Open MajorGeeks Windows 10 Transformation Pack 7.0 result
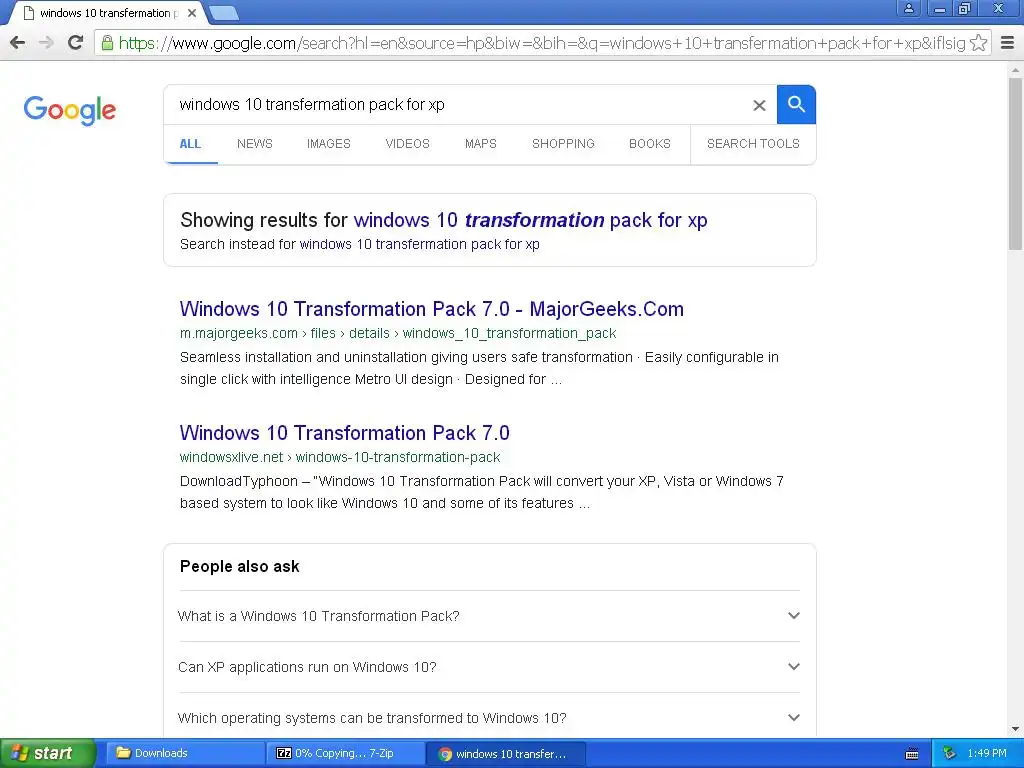Image resolution: width=1024 pixels, height=768 pixels. 432,309
